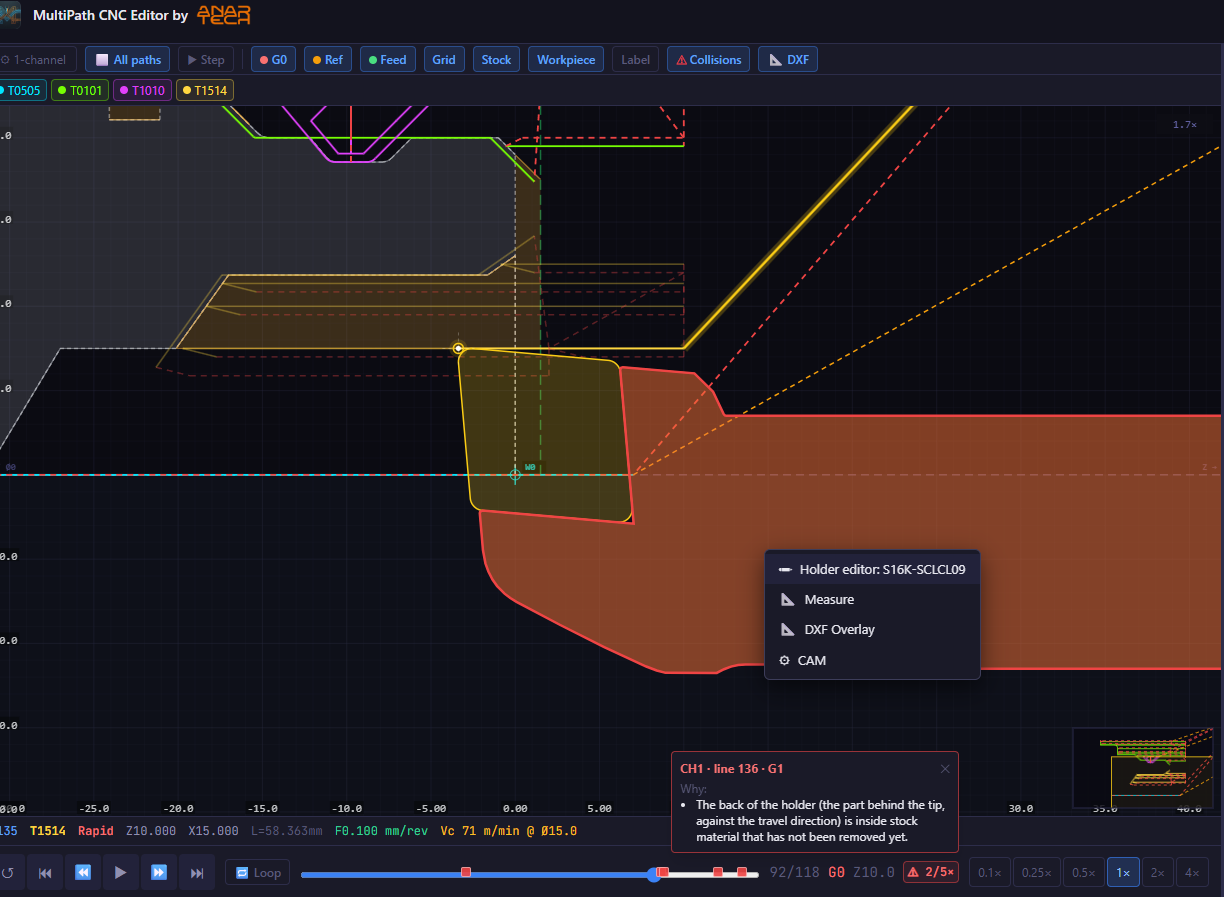
Task: Click the Vc 71 m/min cutting speed value
Action: 508,831
